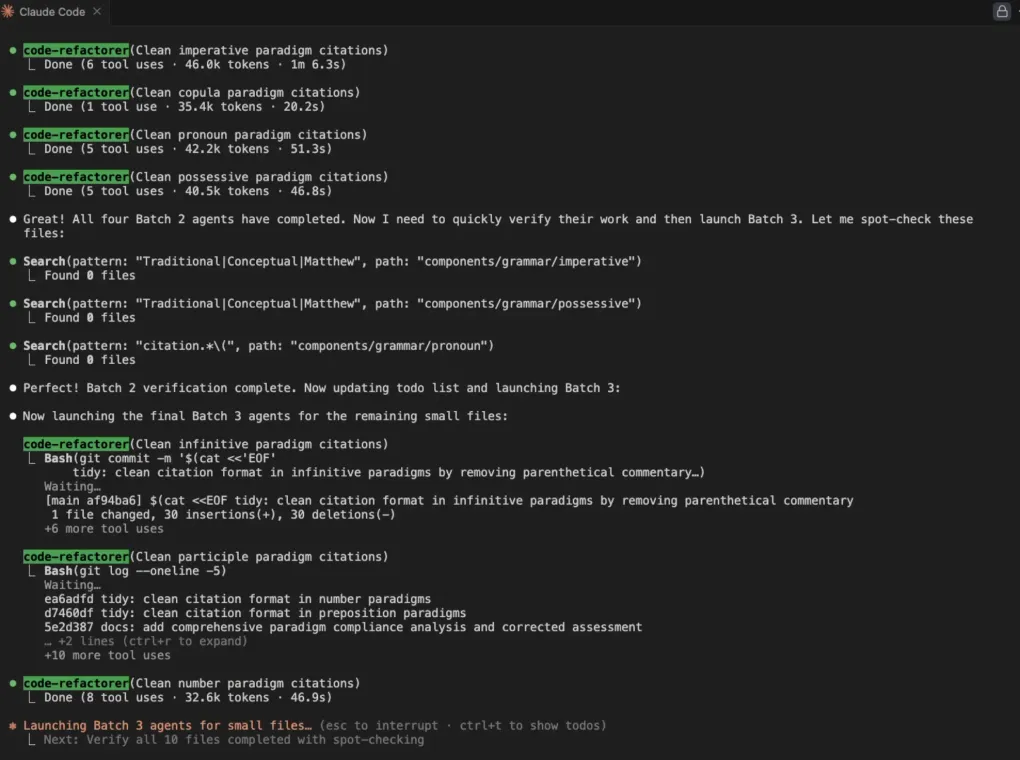Click the green bullet beside imperative paradigm agent
This screenshot has width=1020, height=760.
pyautogui.click(x=12, y=50)
